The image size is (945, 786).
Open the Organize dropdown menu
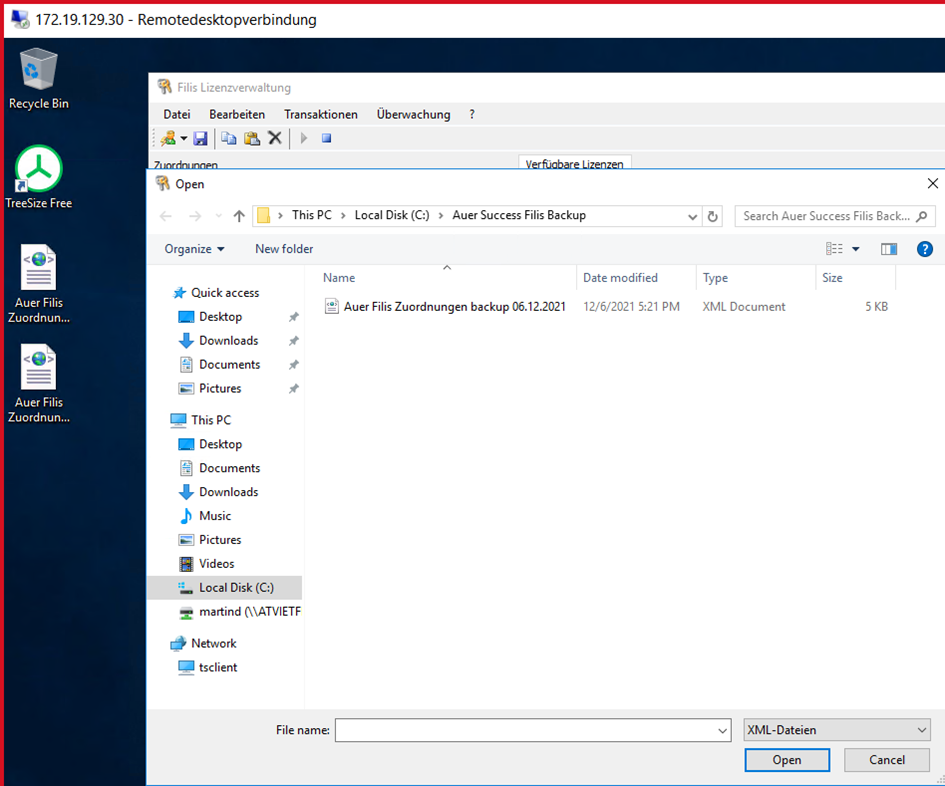194,249
